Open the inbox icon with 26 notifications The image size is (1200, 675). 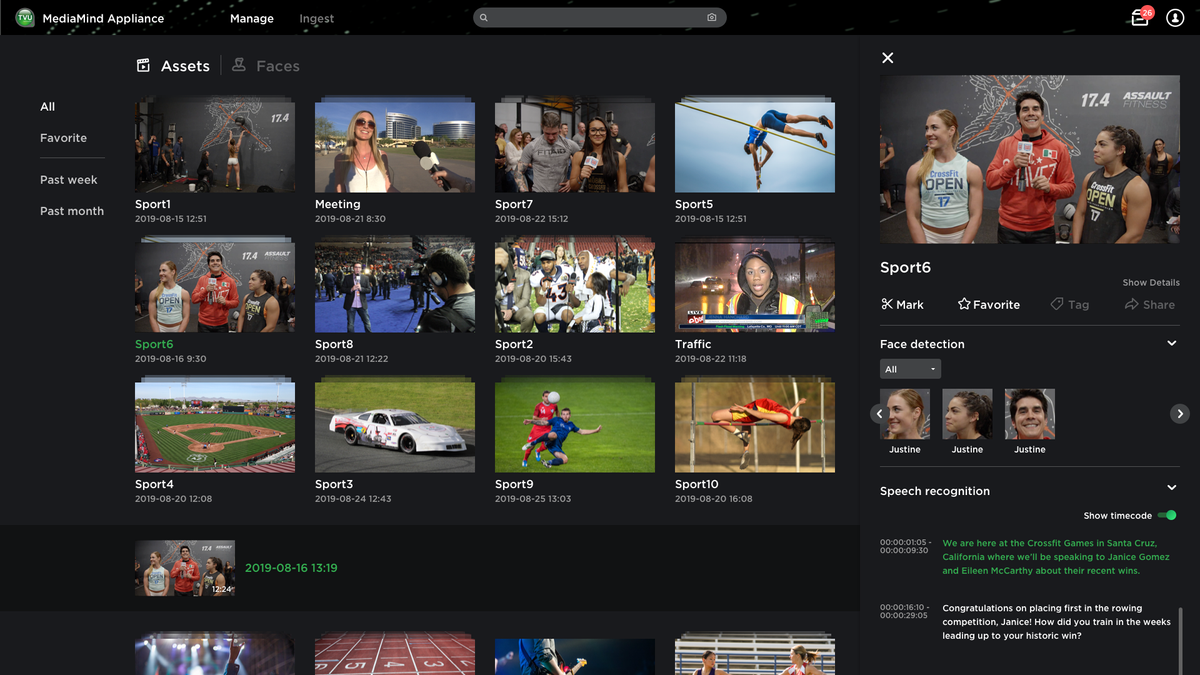pos(1139,18)
